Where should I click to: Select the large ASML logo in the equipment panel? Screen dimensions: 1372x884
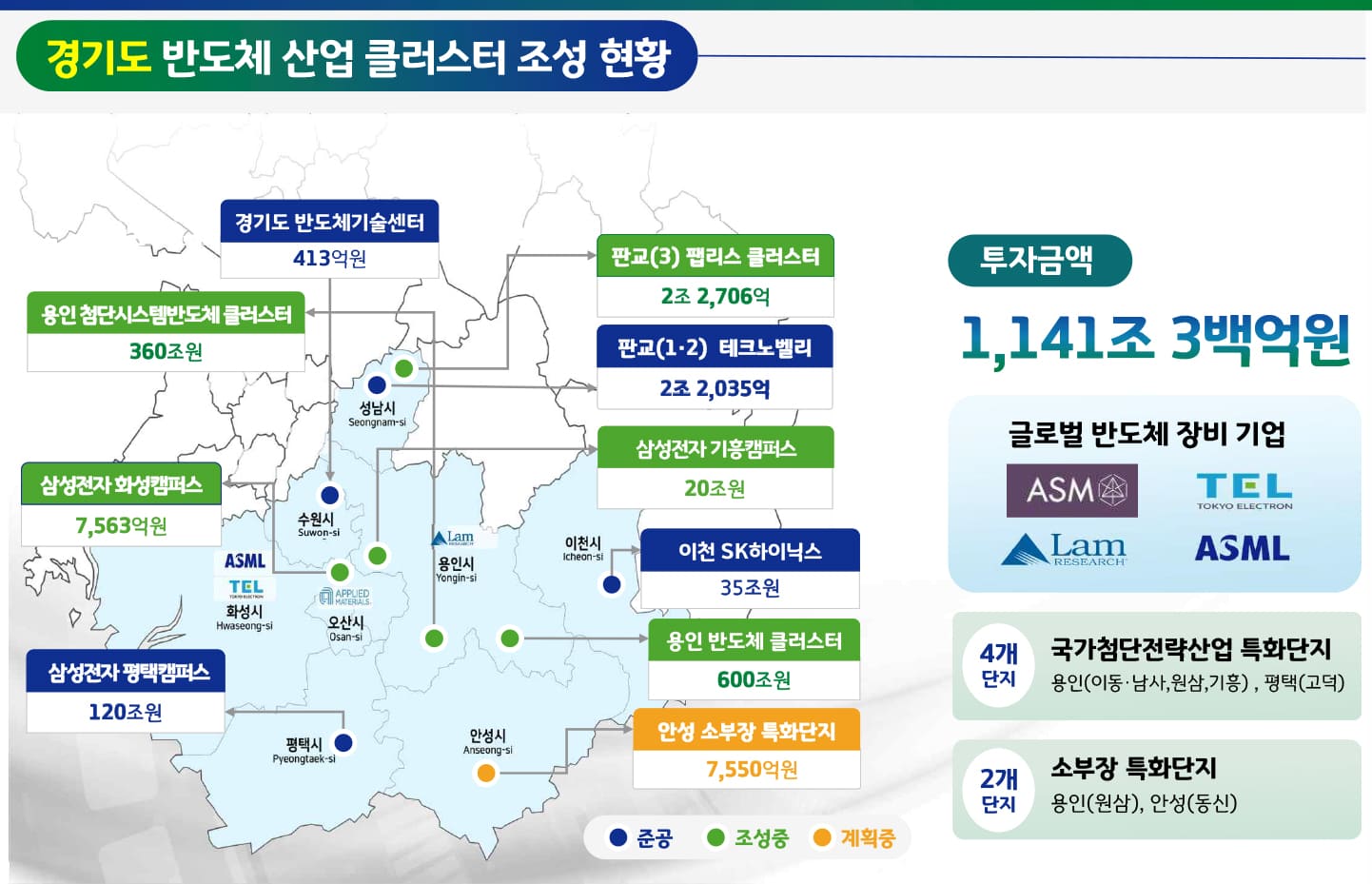pos(1242,548)
